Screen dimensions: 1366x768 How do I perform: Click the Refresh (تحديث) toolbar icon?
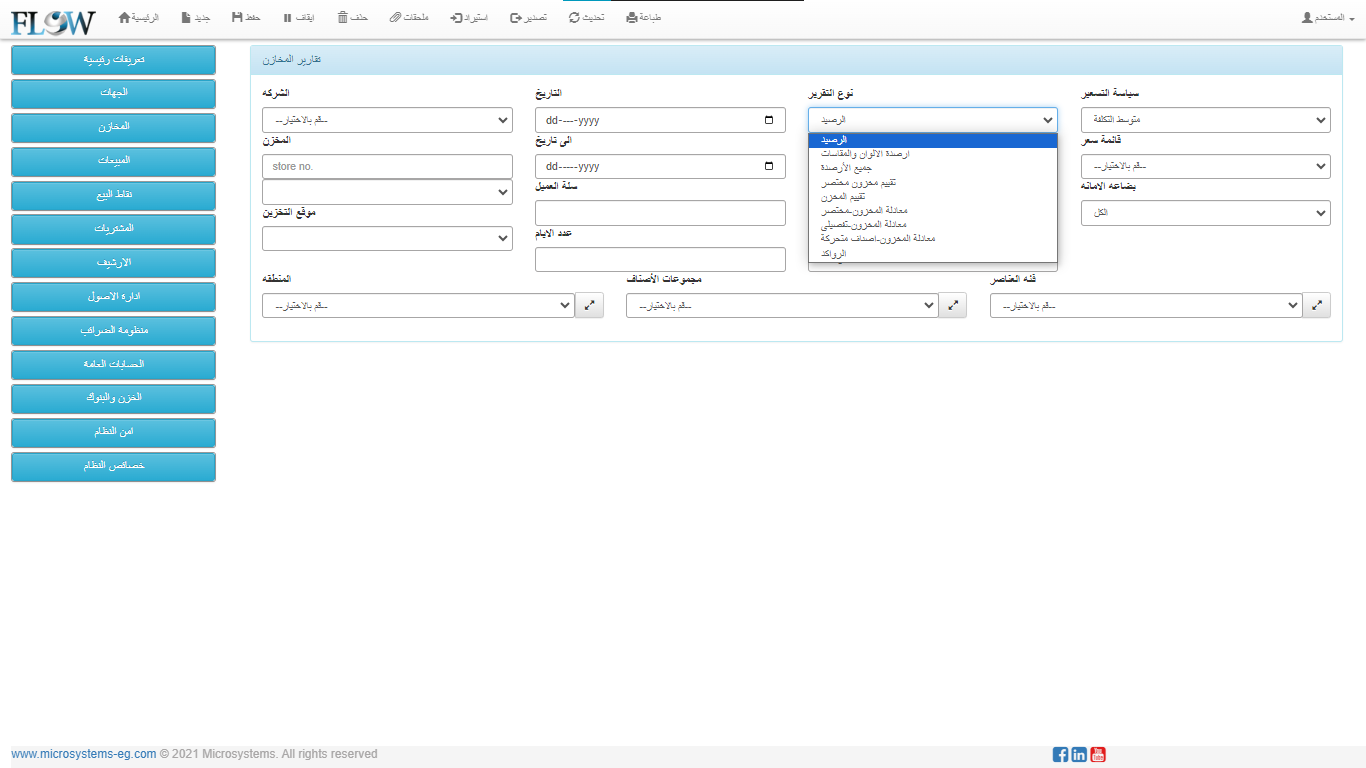coord(574,18)
